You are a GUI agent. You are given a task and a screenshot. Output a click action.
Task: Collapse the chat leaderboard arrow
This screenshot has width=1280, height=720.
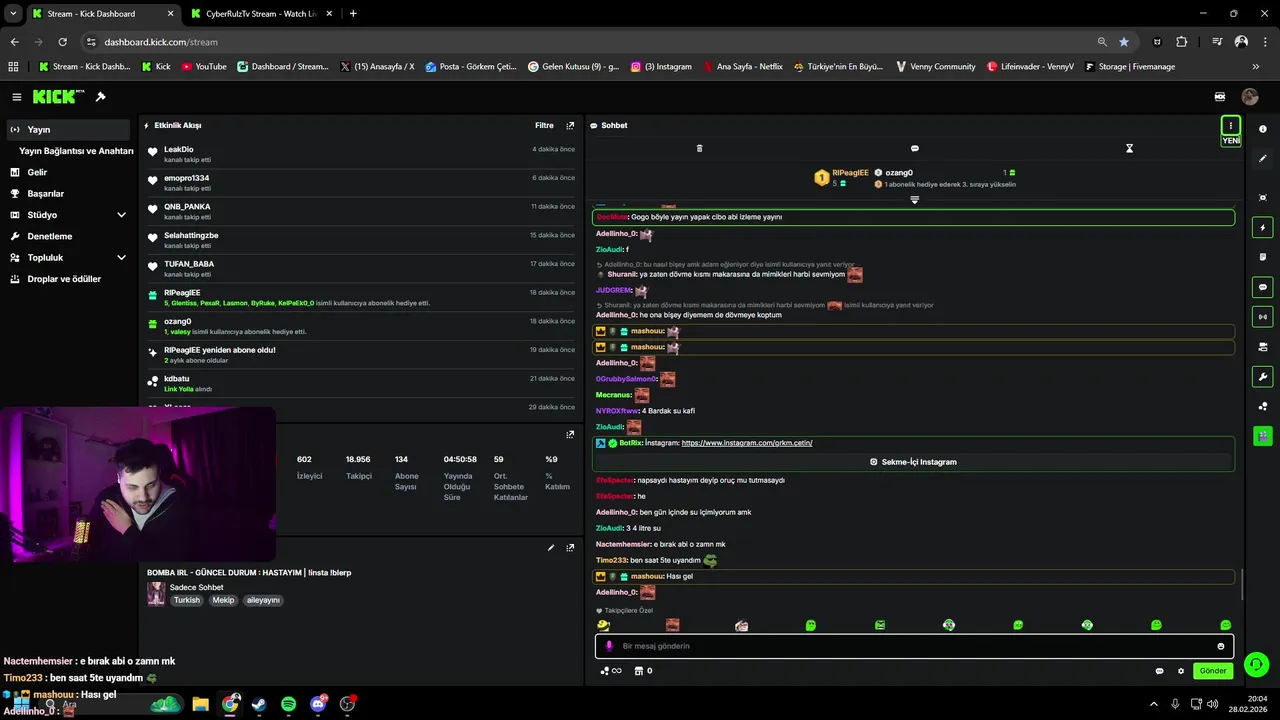(x=914, y=200)
